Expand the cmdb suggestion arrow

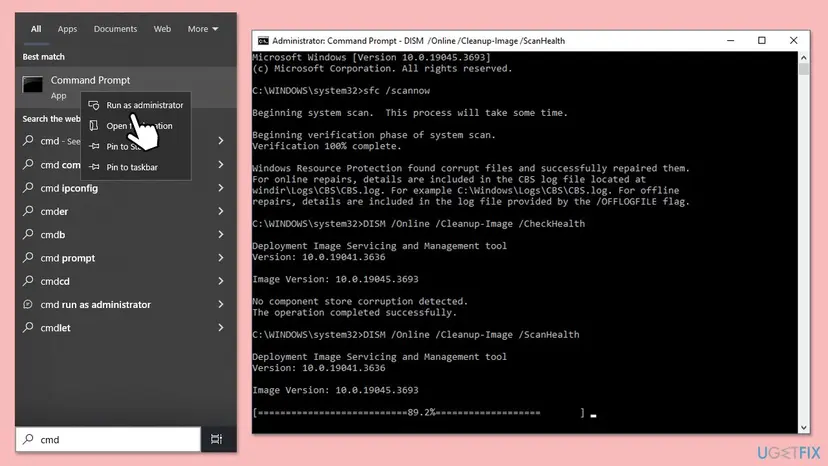click(221, 234)
